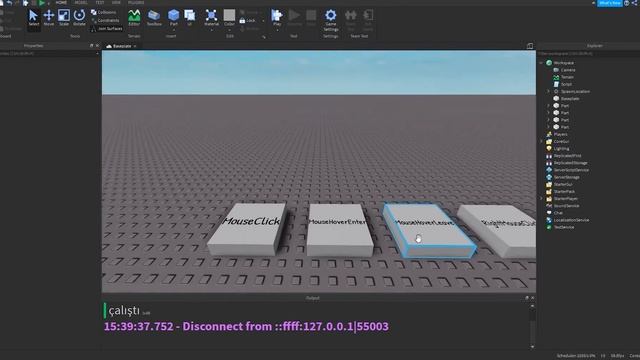
Task: Open the dropdown arrow under Color
Action: 229,29
